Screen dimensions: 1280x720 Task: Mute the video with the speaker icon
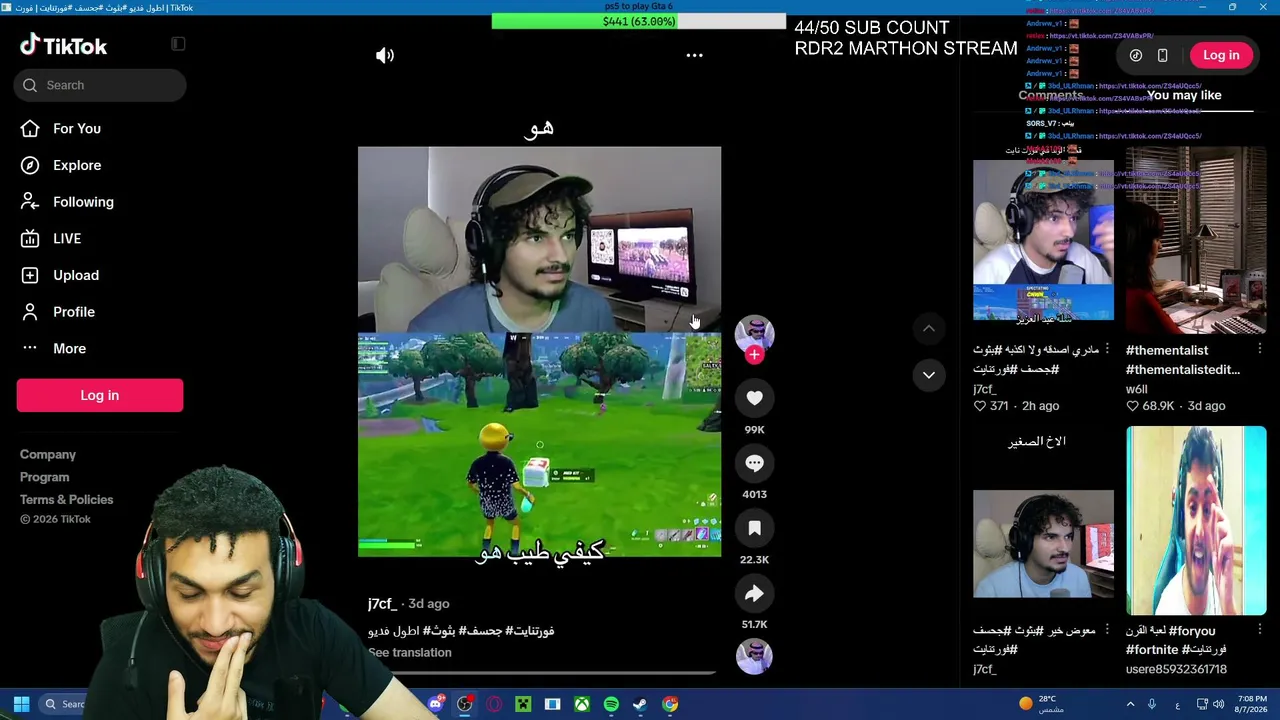click(x=385, y=56)
